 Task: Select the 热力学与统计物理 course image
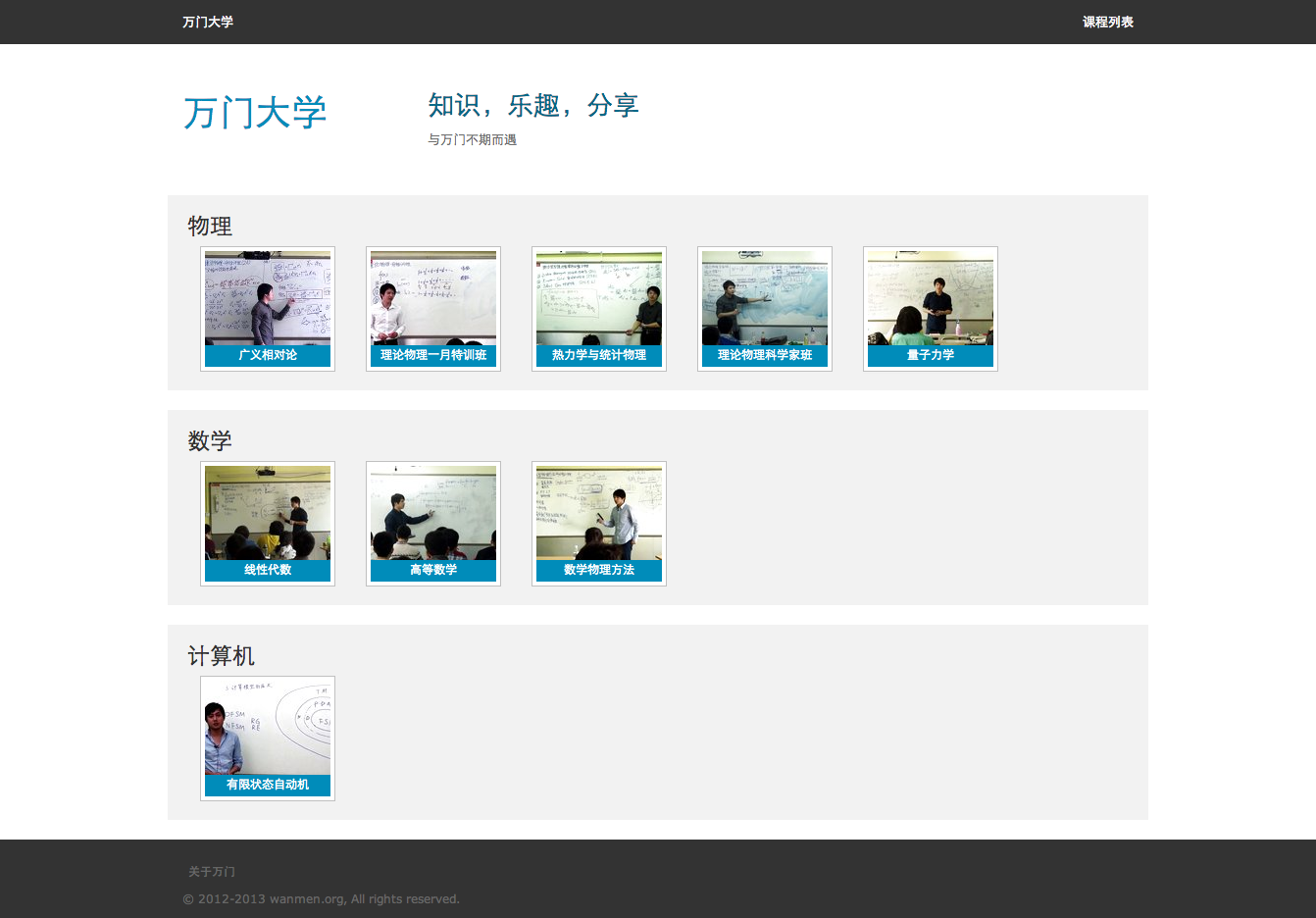(x=599, y=298)
